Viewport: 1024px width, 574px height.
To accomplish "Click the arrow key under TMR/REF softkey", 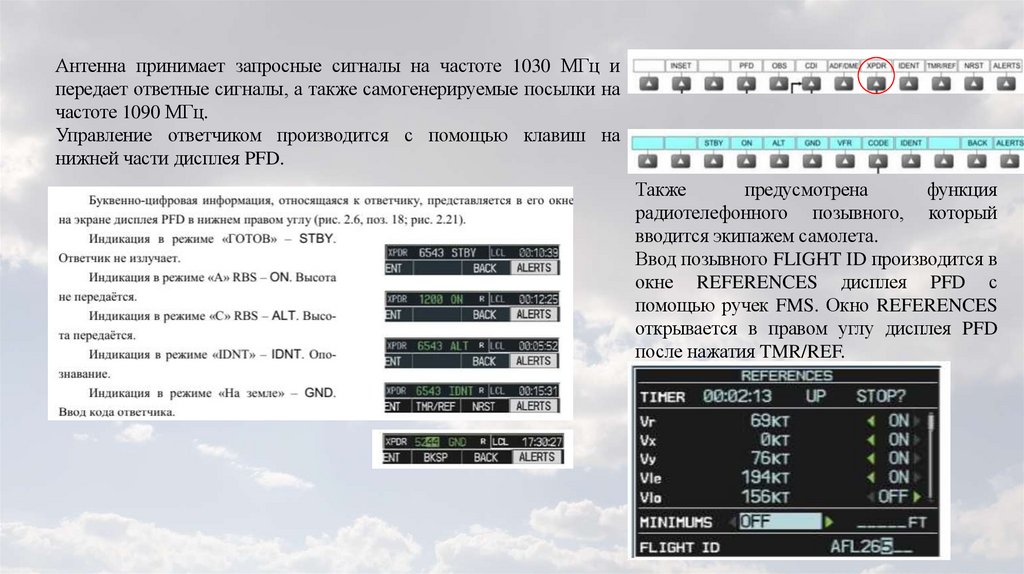I will tap(941, 84).
